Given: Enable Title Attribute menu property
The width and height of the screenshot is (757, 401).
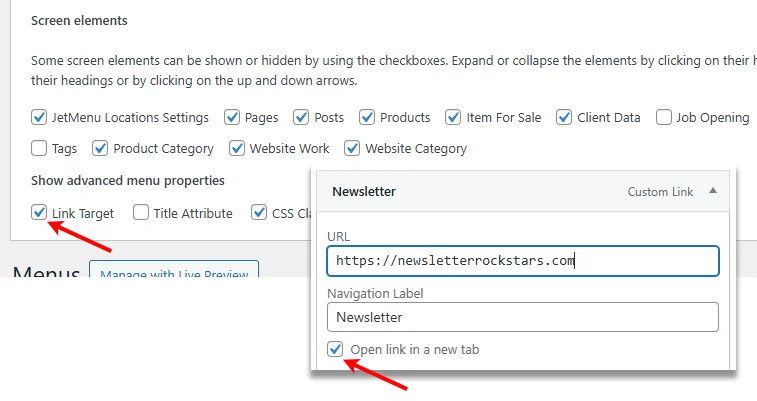Looking at the screenshot, I should pos(141,212).
